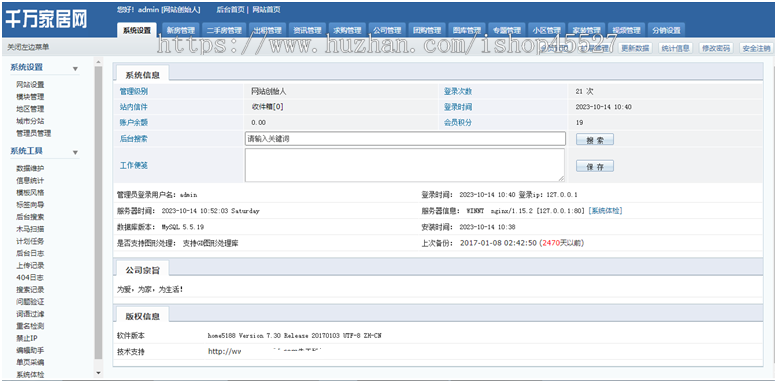Select 禁止IP in the sidebar
Screen dimensions: 777x383
27,338
